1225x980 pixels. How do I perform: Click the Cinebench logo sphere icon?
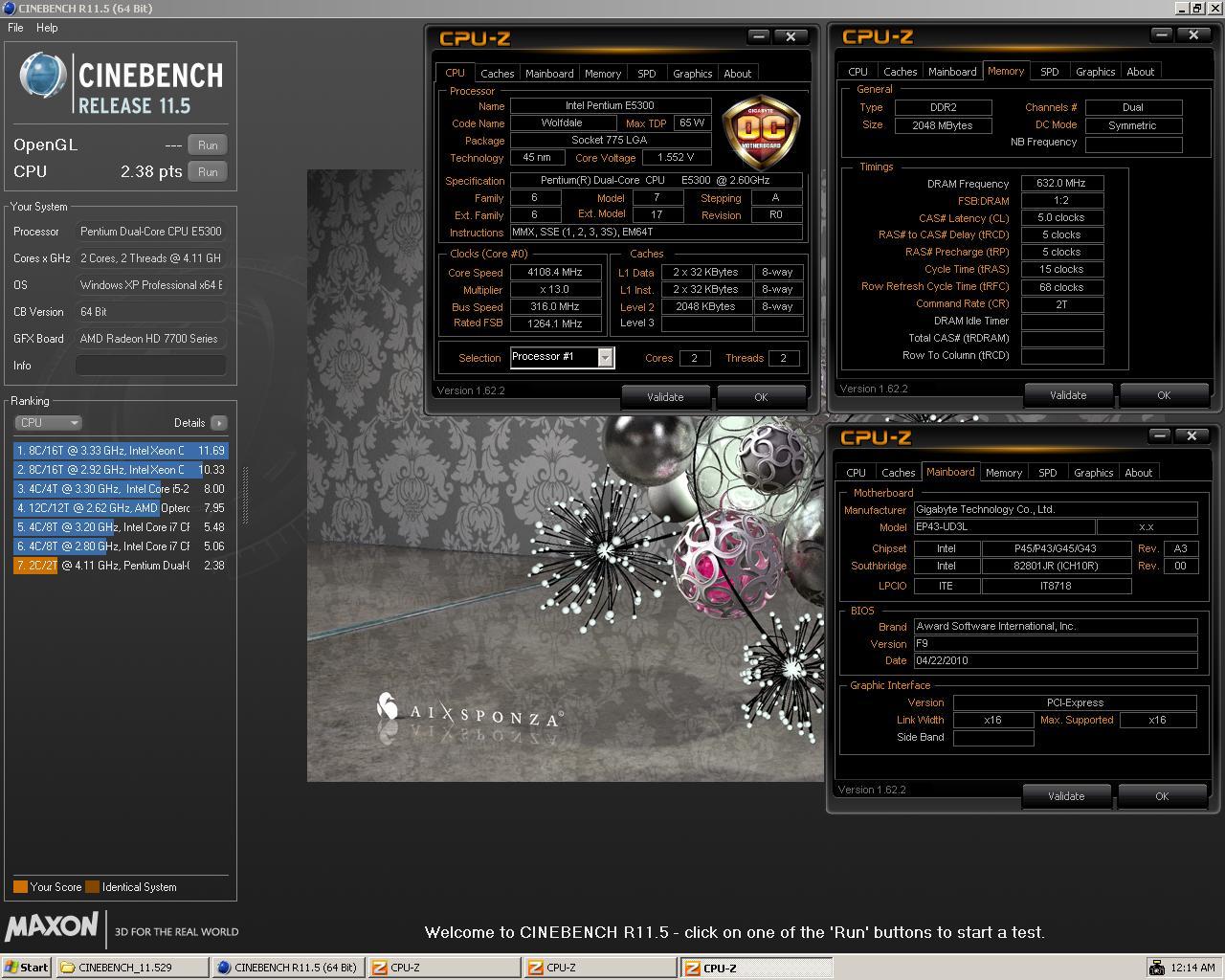coord(43,76)
